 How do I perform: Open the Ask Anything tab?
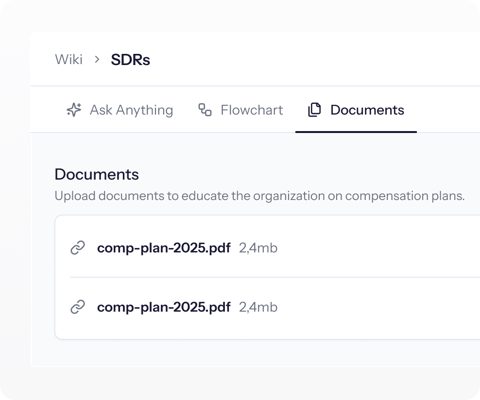pos(120,110)
